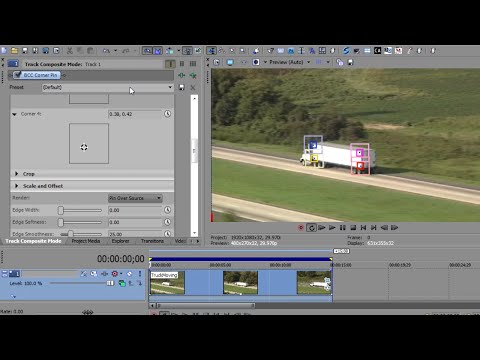Click the Corner 4 position crosshair point
480x360 pixels.
(x=84, y=147)
